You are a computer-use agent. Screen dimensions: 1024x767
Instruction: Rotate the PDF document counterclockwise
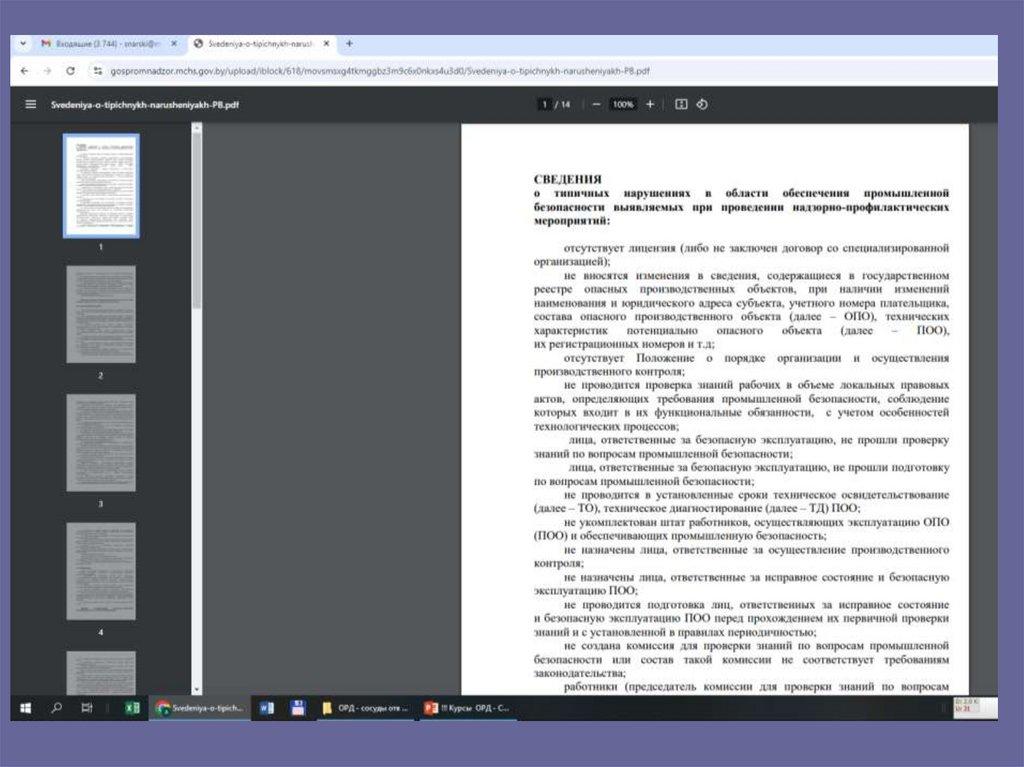tap(702, 104)
